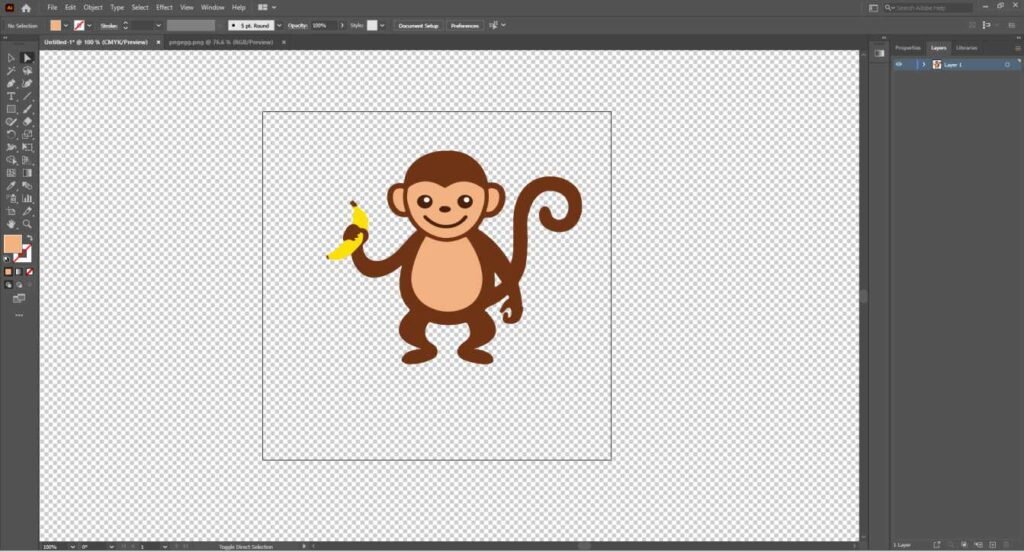Choose the Paintbrush tool
Viewport: 1024px width, 552px height.
tap(27, 109)
